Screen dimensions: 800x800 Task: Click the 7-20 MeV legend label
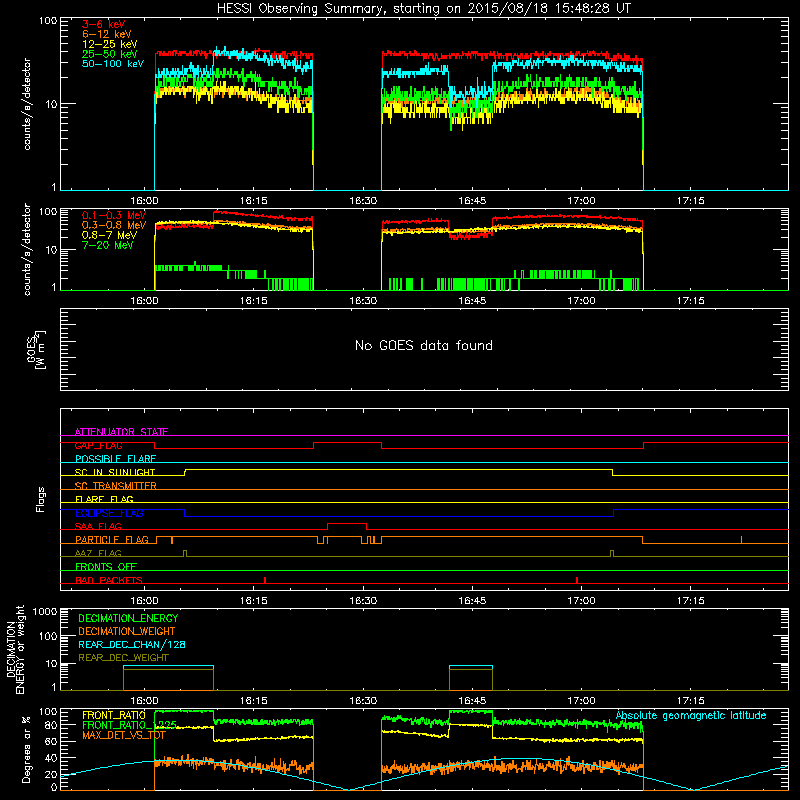click(x=107, y=245)
